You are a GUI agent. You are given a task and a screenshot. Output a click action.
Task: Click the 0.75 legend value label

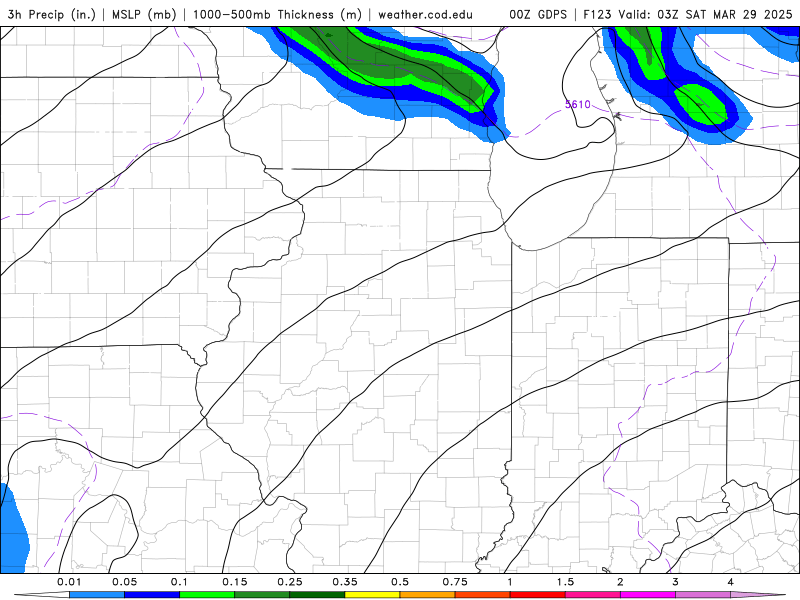(x=455, y=582)
